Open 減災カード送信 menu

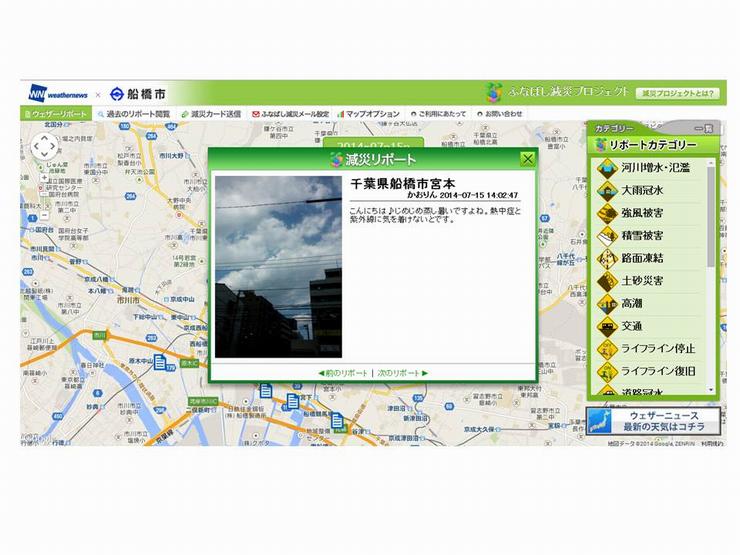(211, 114)
